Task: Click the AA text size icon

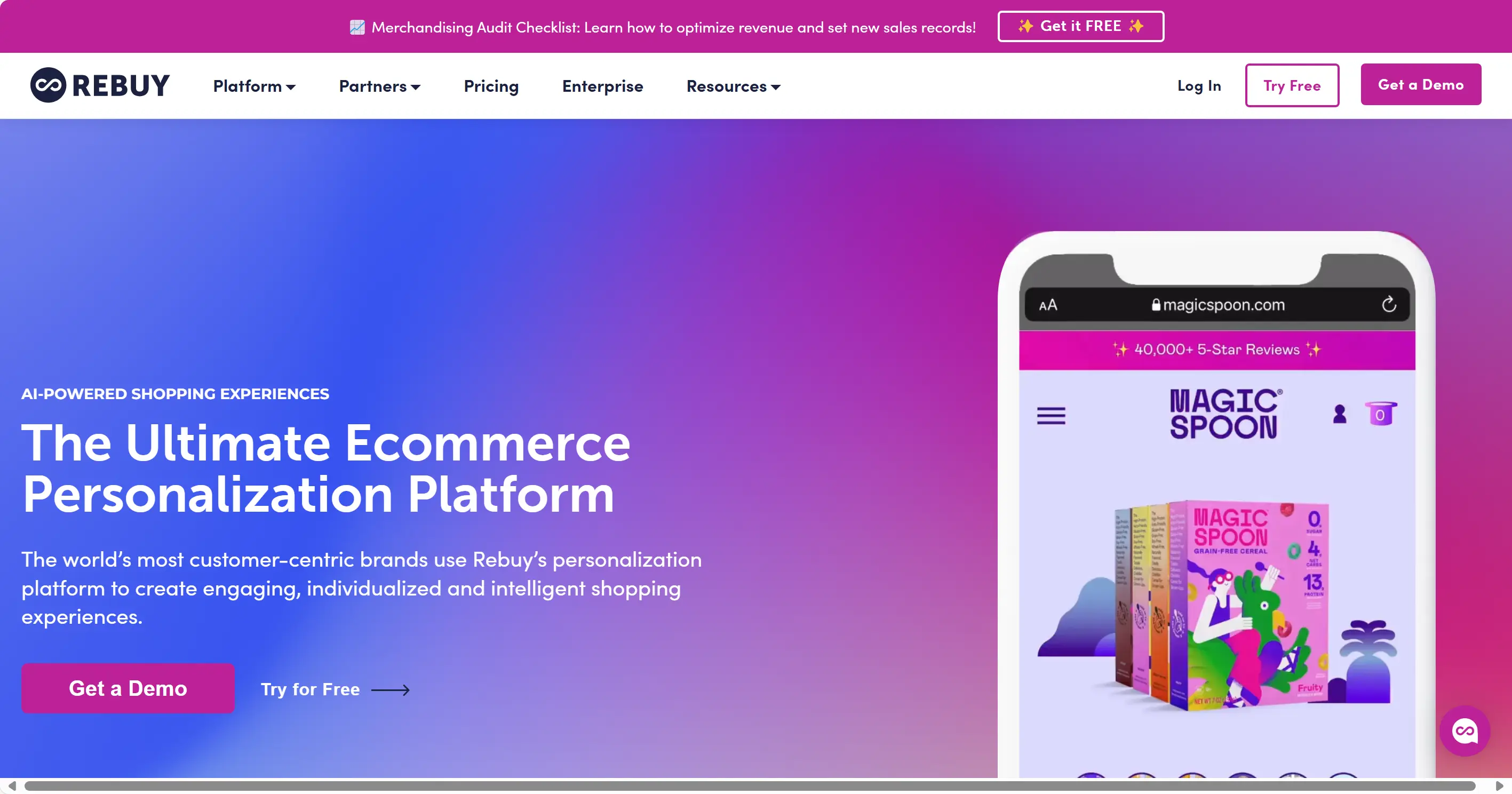Action: [x=1048, y=305]
